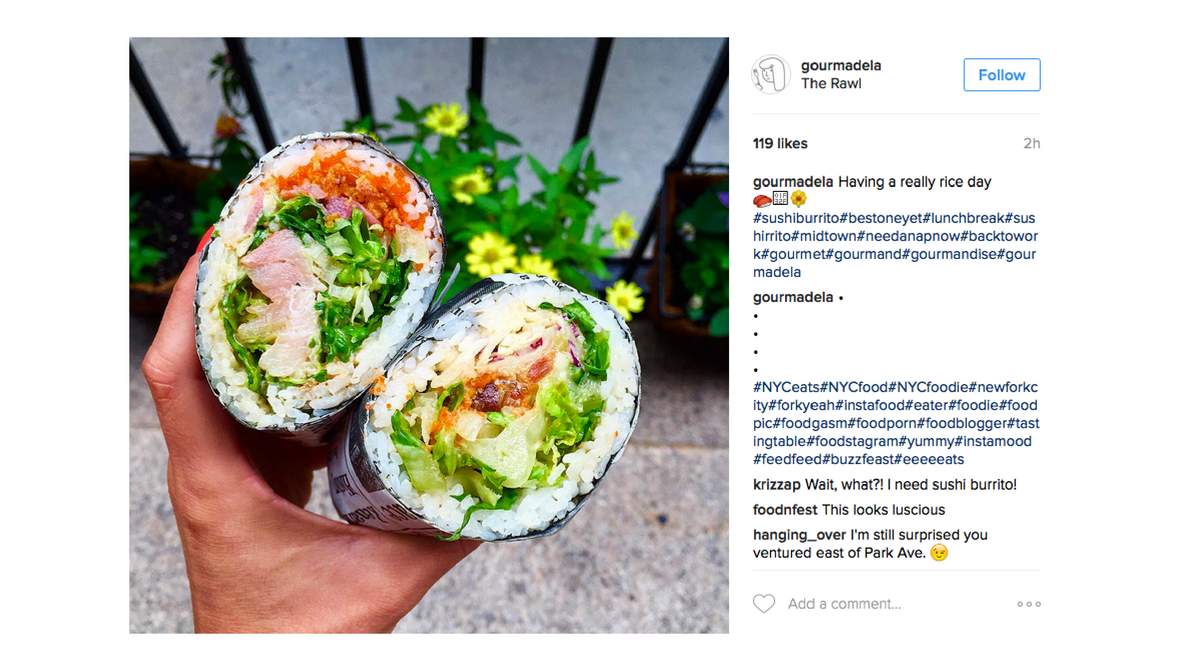
Task: Click the 2h post timestamp
Action: (x=1031, y=143)
